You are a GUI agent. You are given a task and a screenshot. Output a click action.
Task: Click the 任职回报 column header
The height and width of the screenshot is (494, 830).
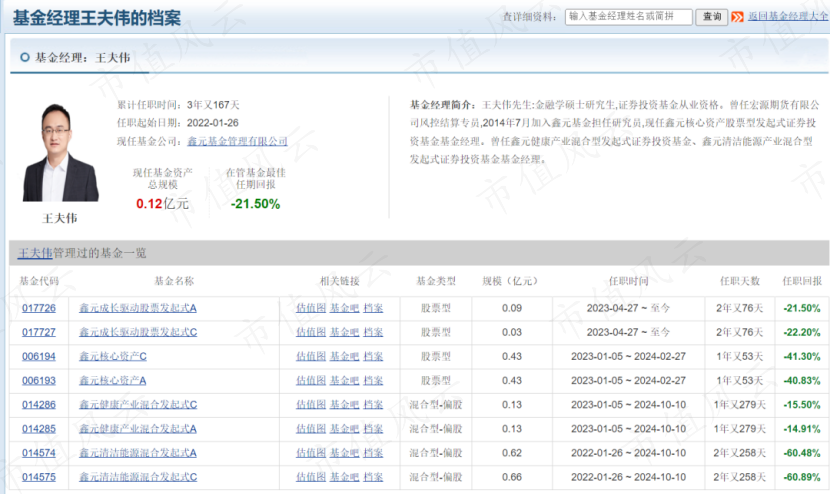coord(802,281)
